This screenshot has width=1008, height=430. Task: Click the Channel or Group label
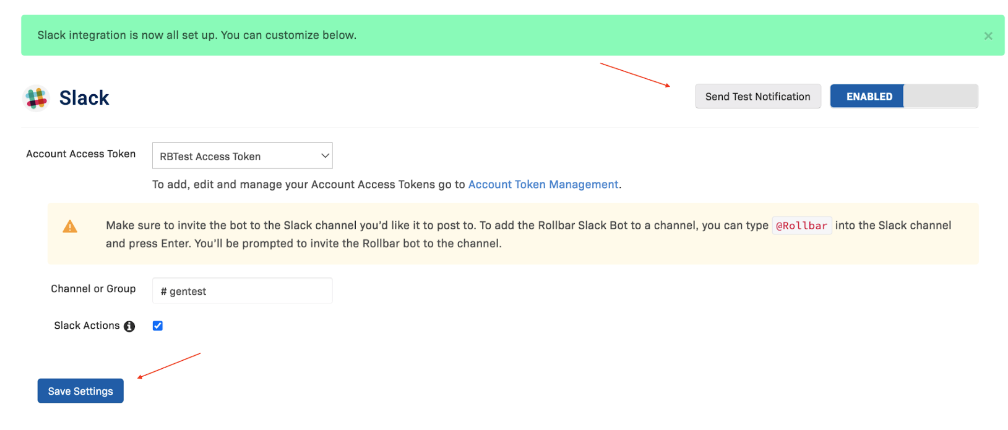pos(93,289)
